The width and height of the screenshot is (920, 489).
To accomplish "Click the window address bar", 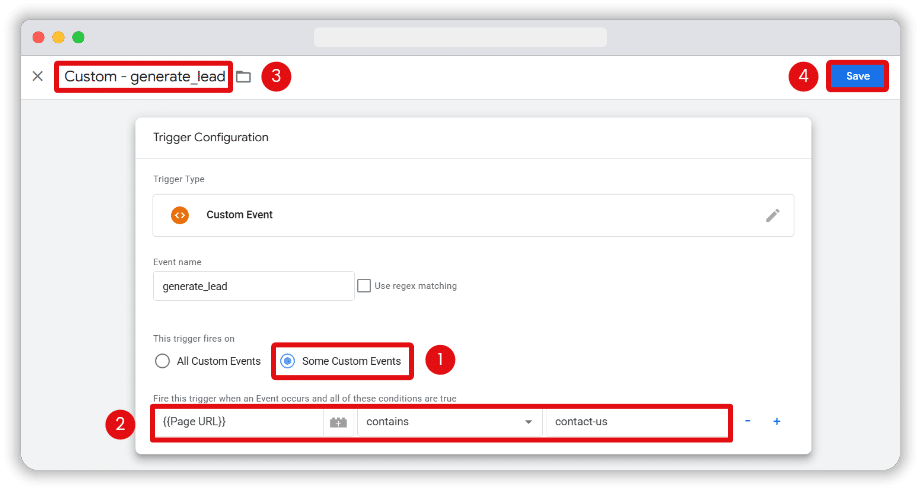I will click(460, 38).
